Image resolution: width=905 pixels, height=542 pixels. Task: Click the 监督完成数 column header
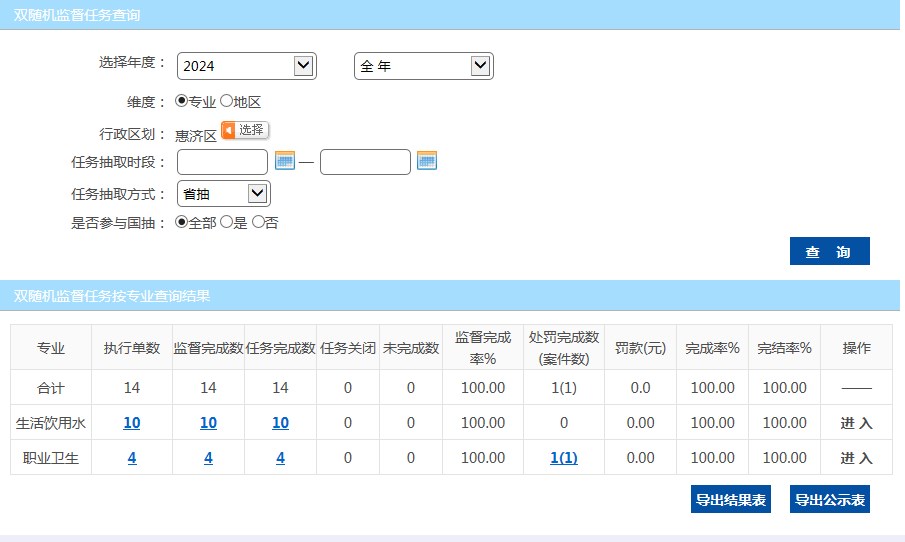[208, 348]
